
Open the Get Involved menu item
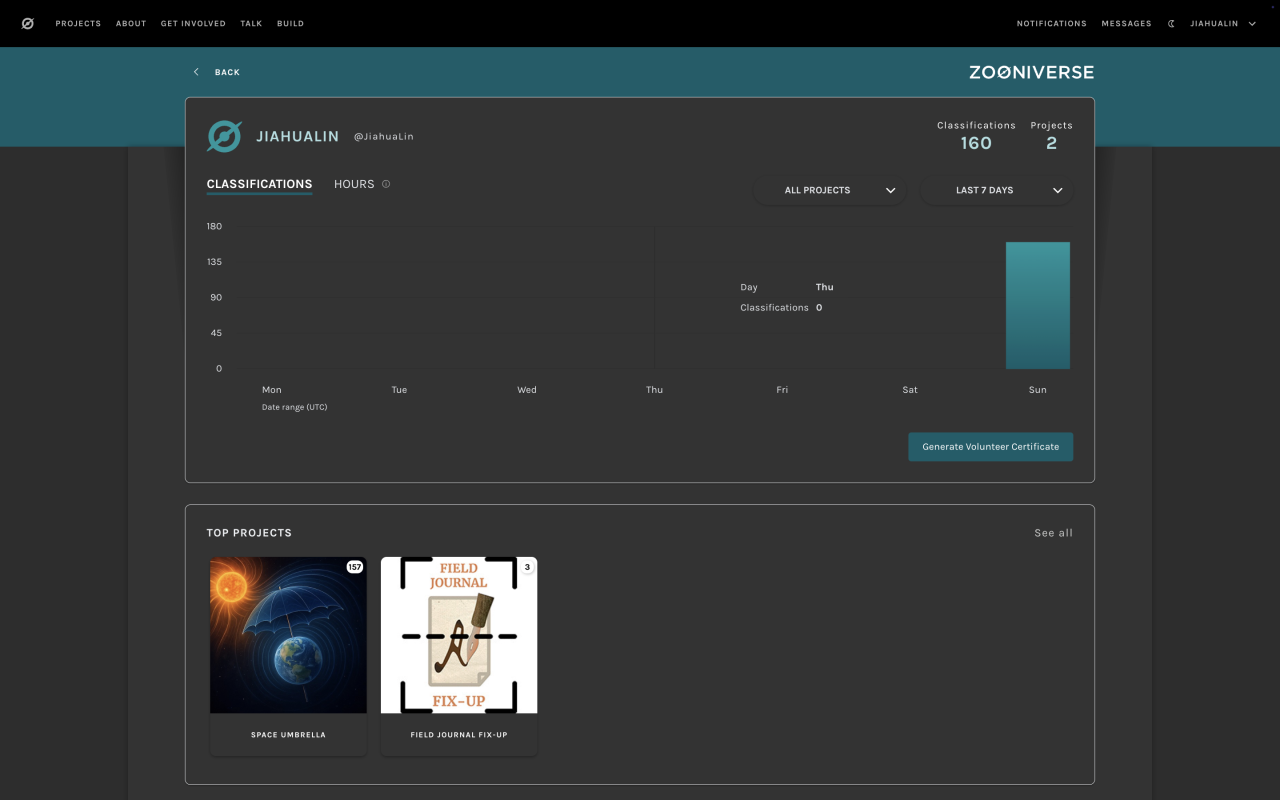click(x=193, y=24)
